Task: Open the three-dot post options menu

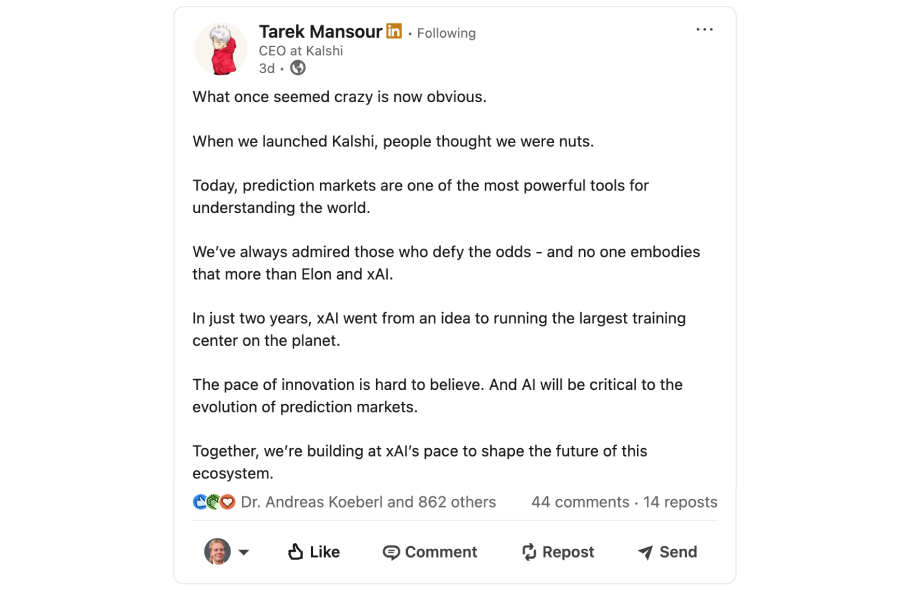Action: pyautogui.click(x=705, y=30)
